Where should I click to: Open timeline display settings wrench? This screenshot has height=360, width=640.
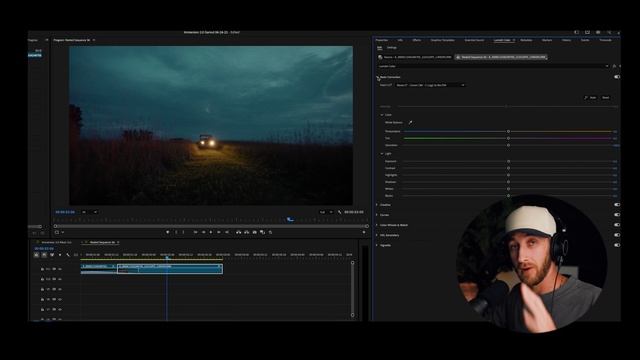point(68,255)
